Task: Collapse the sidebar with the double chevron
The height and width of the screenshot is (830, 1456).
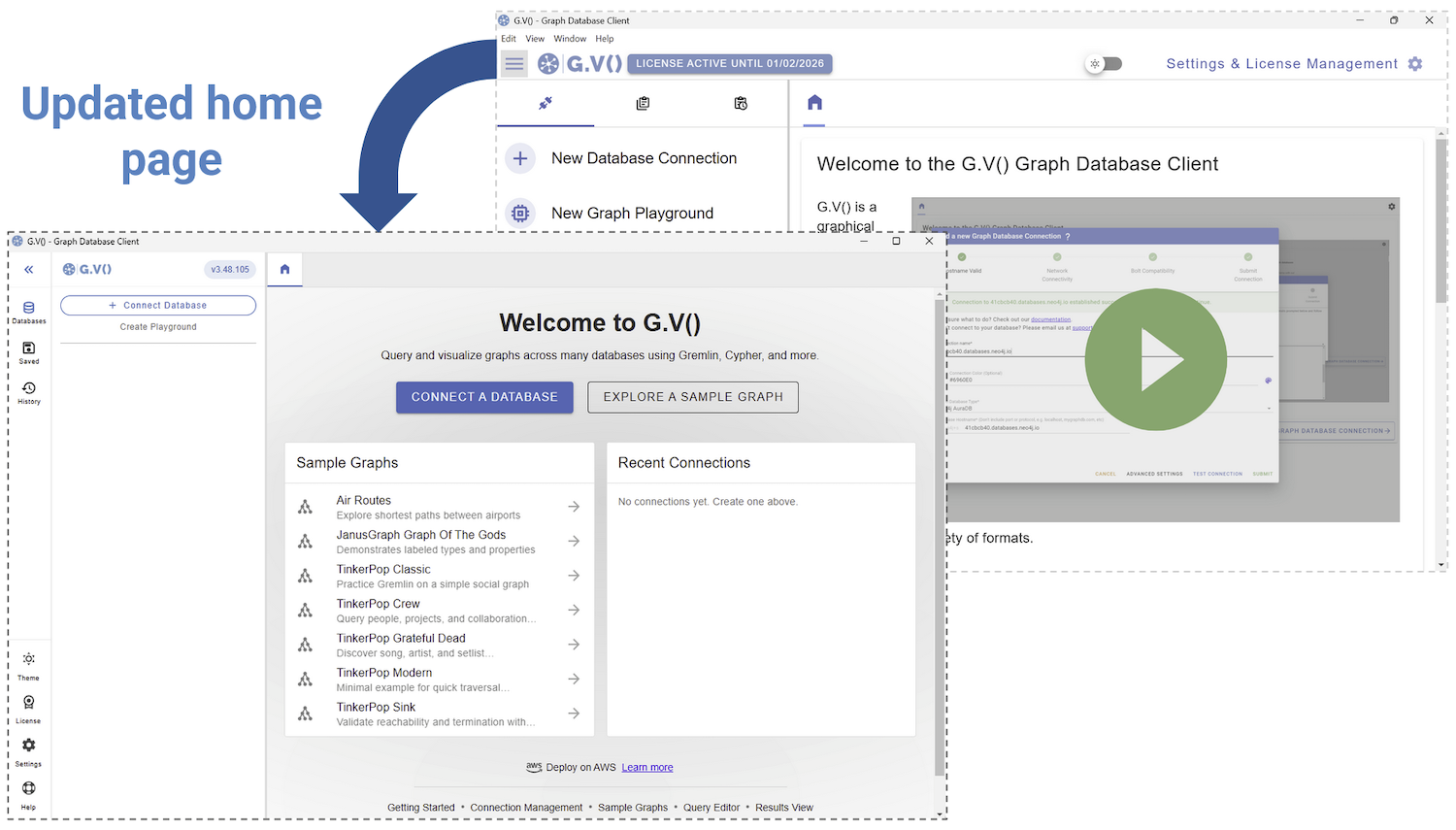Action: 28,270
